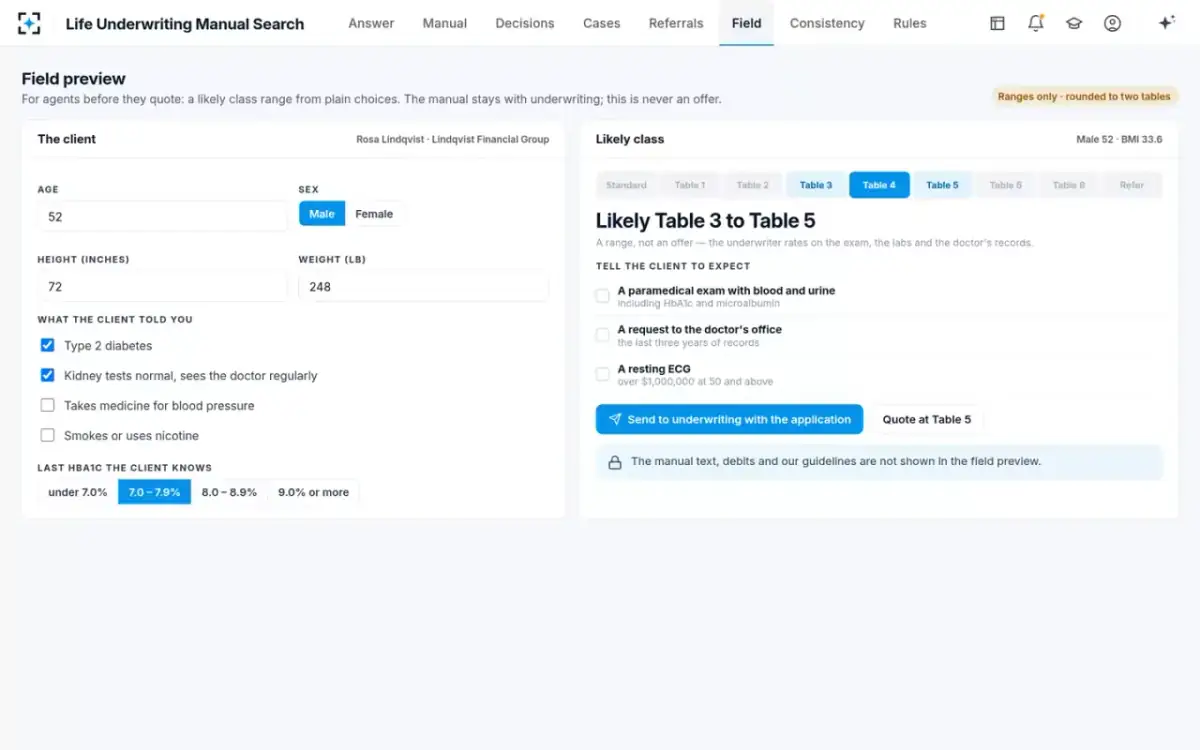The image size is (1200, 750).
Task: Click the app logo icon
Action: pyautogui.click(x=29, y=23)
